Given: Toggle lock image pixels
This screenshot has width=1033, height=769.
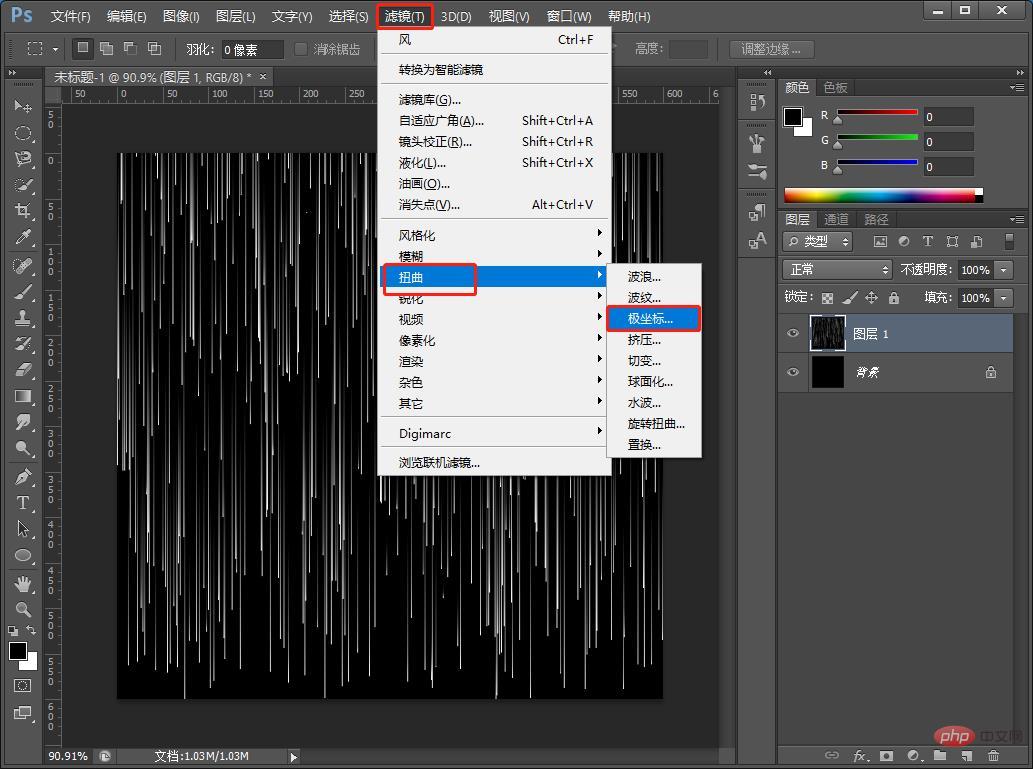Looking at the screenshot, I should [x=850, y=298].
